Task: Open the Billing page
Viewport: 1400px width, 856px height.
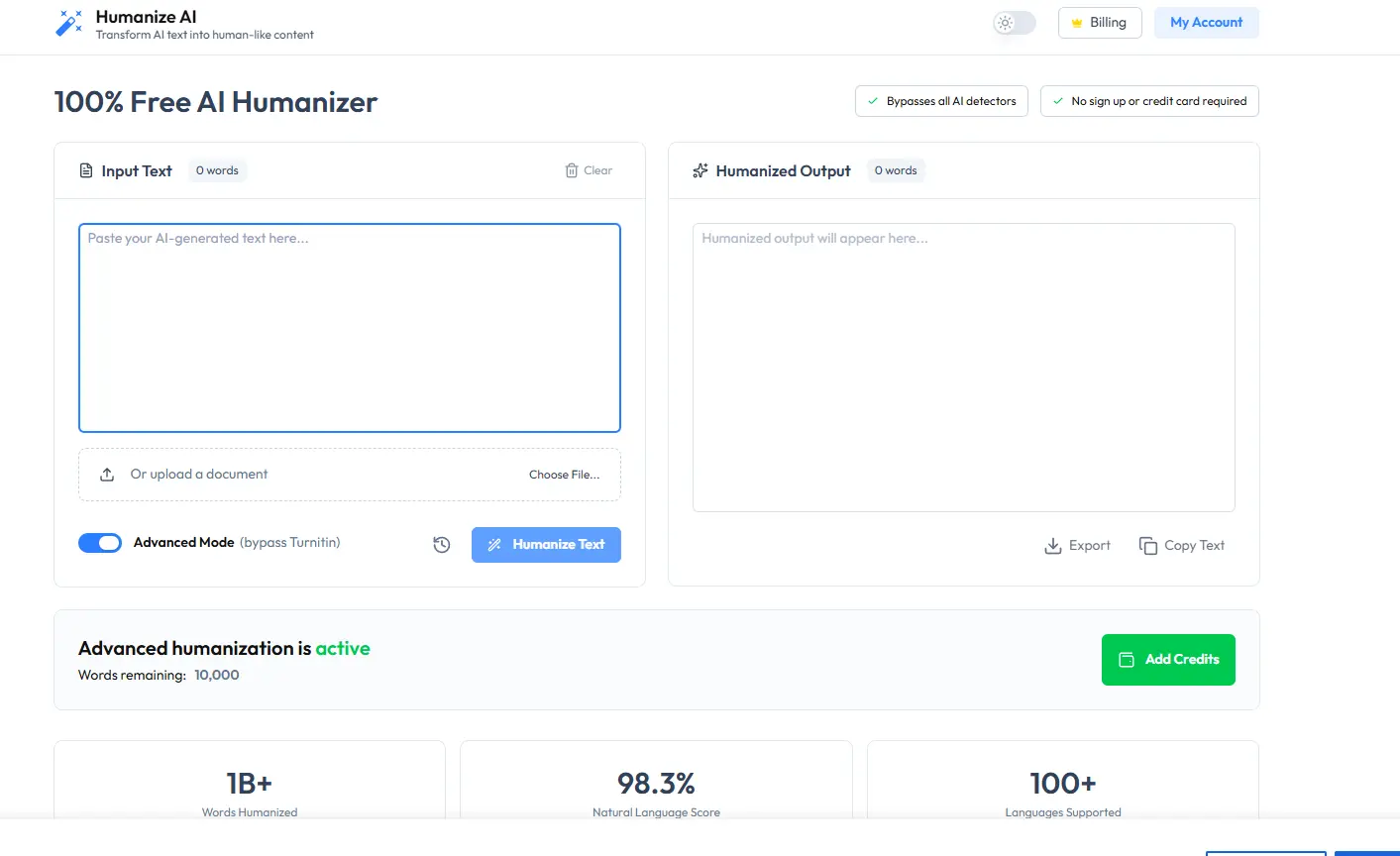Action: [1100, 23]
